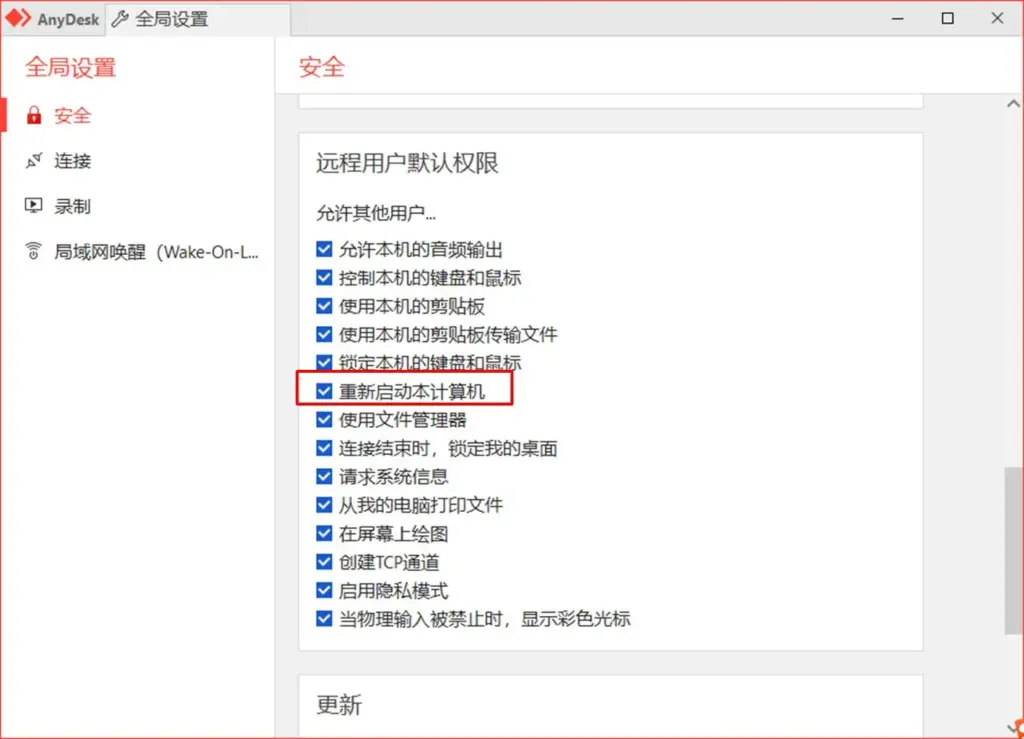
Task: Select the lock icon beside 安全 in sidebar
Action: click(32, 115)
